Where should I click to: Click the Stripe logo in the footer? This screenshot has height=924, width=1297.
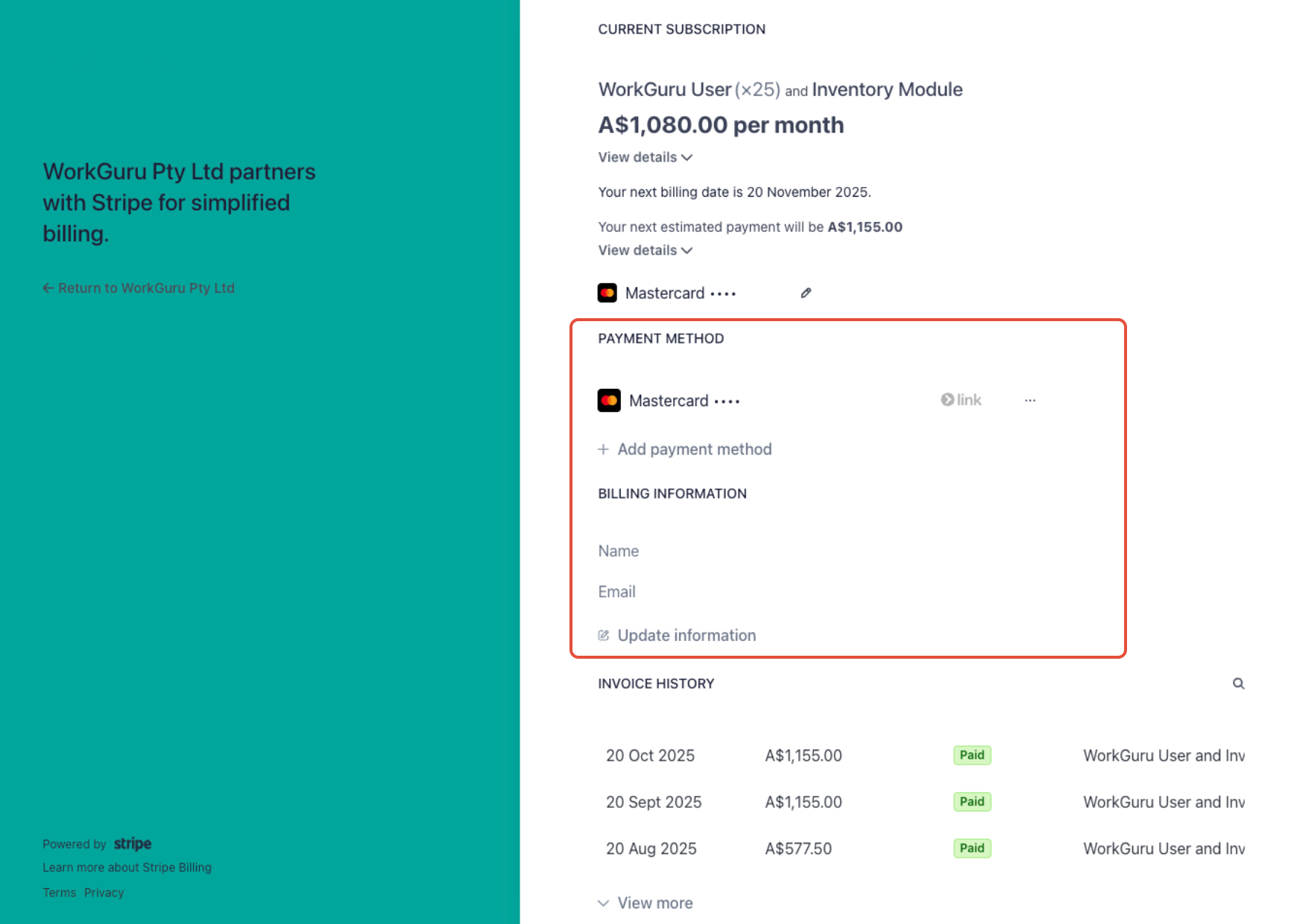click(133, 844)
